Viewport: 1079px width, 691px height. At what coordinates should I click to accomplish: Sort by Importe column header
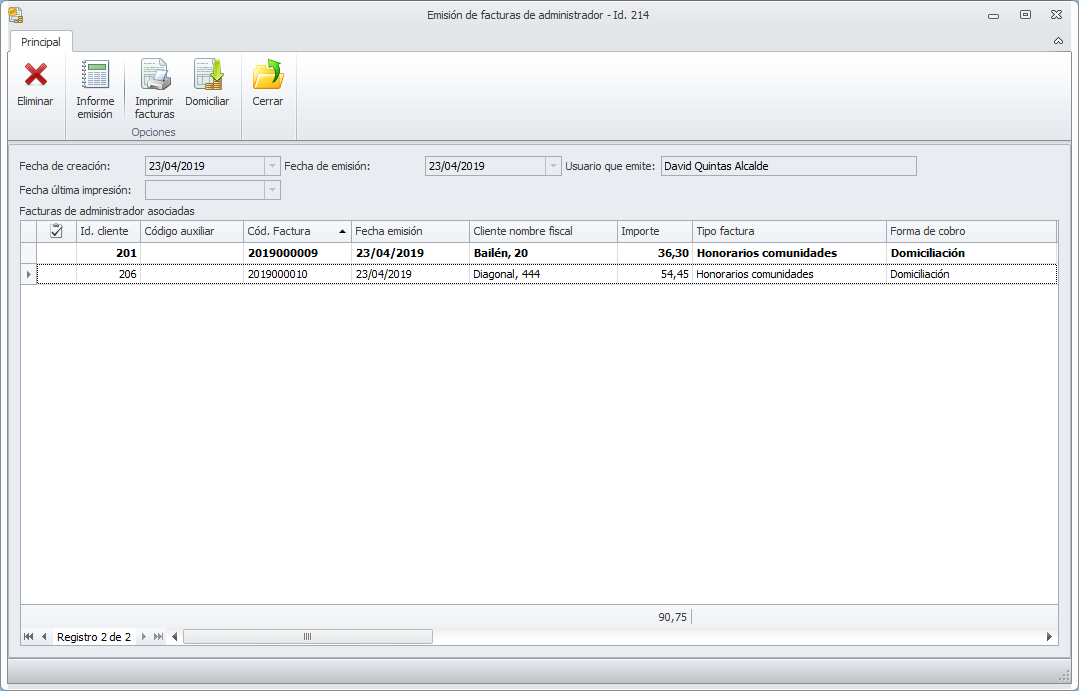point(654,231)
